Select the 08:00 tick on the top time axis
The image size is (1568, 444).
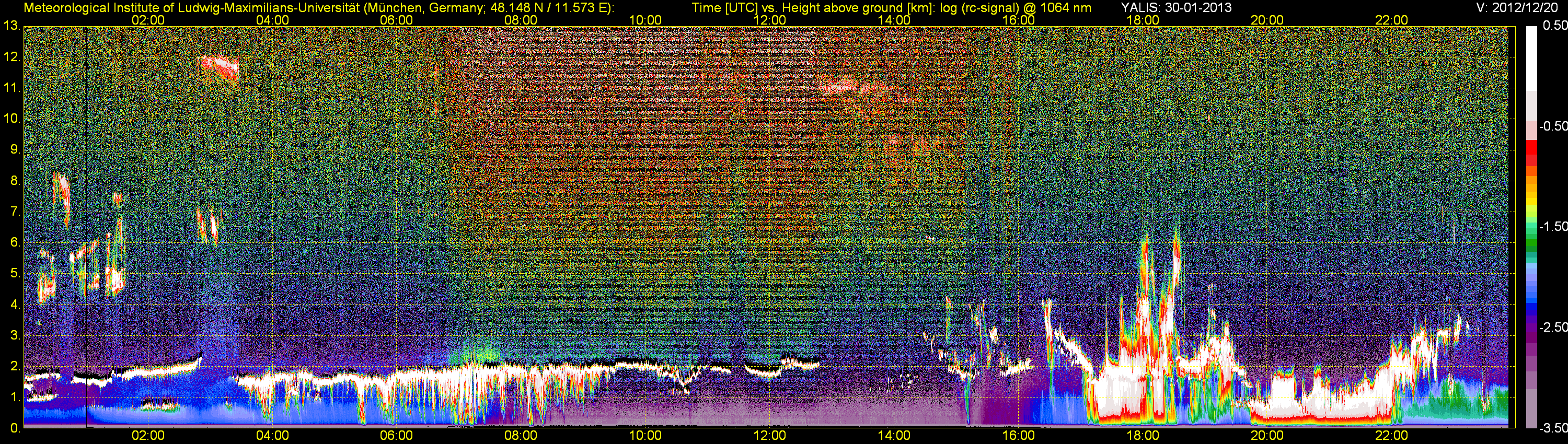(521, 20)
